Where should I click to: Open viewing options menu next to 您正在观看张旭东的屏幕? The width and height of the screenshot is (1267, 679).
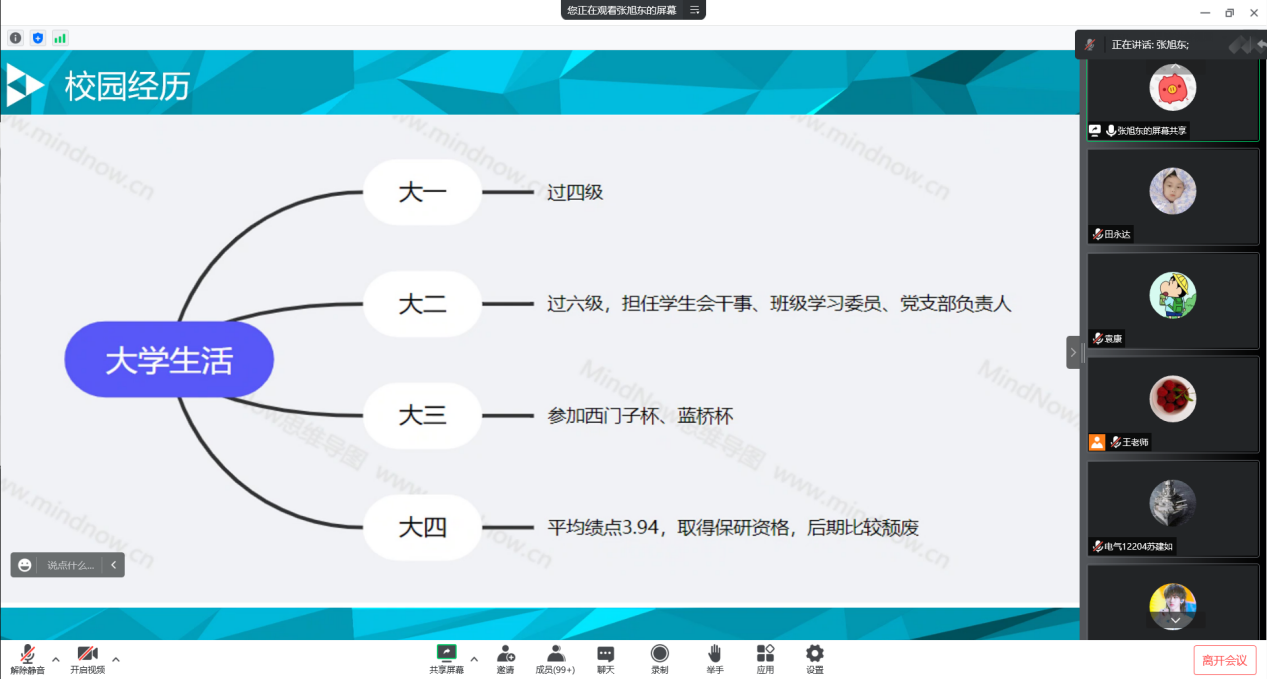pyautogui.click(x=694, y=10)
